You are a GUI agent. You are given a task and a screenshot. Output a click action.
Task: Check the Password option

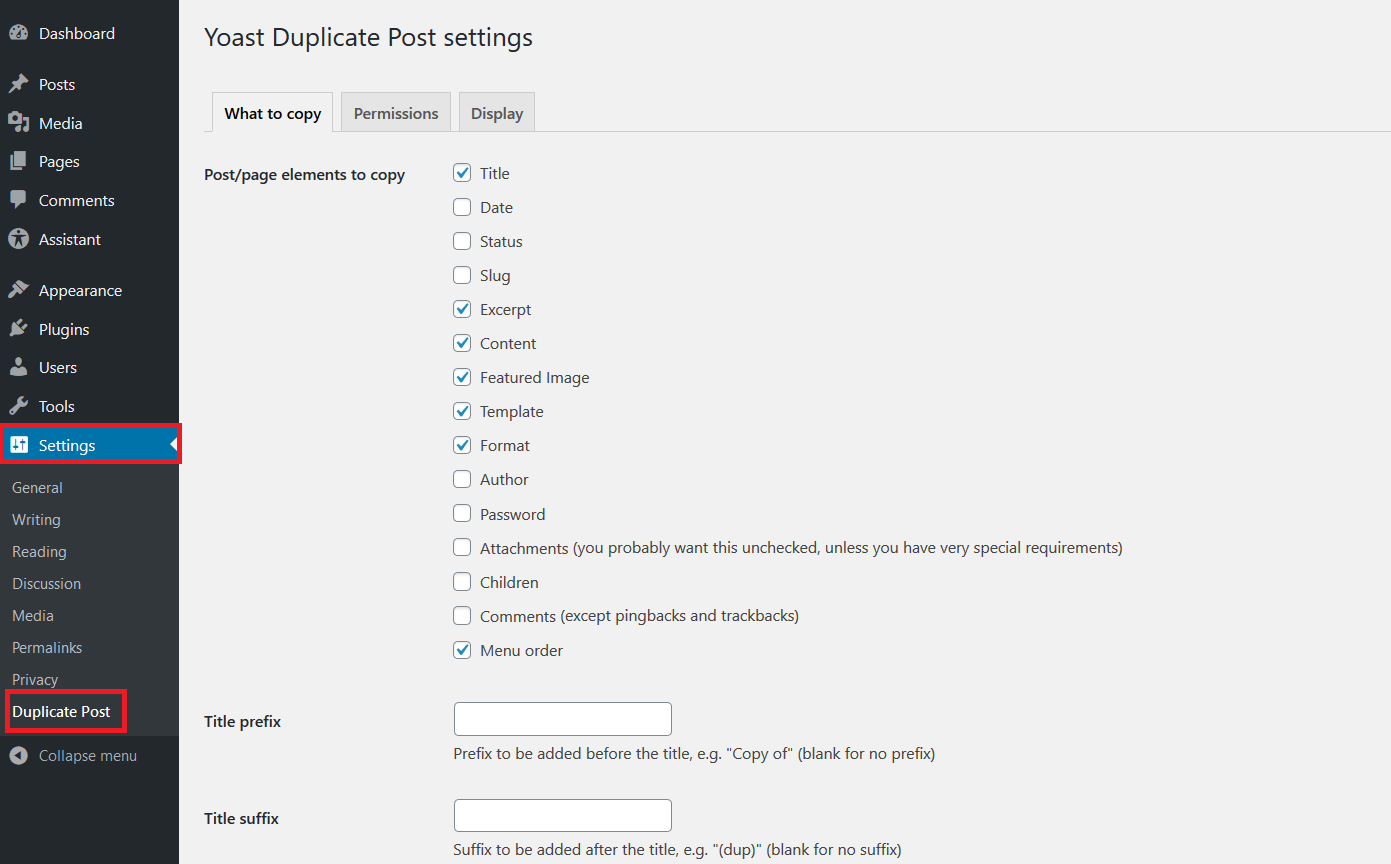click(x=462, y=514)
